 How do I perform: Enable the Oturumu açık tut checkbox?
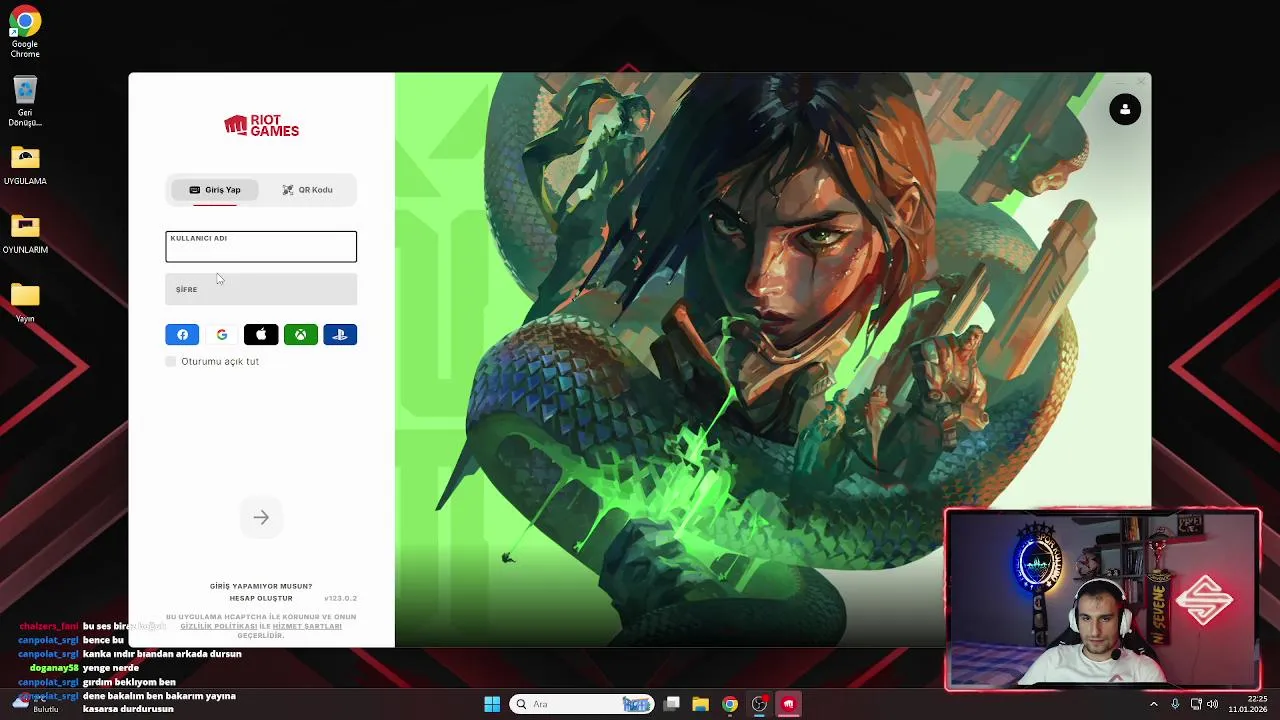pyautogui.click(x=171, y=361)
